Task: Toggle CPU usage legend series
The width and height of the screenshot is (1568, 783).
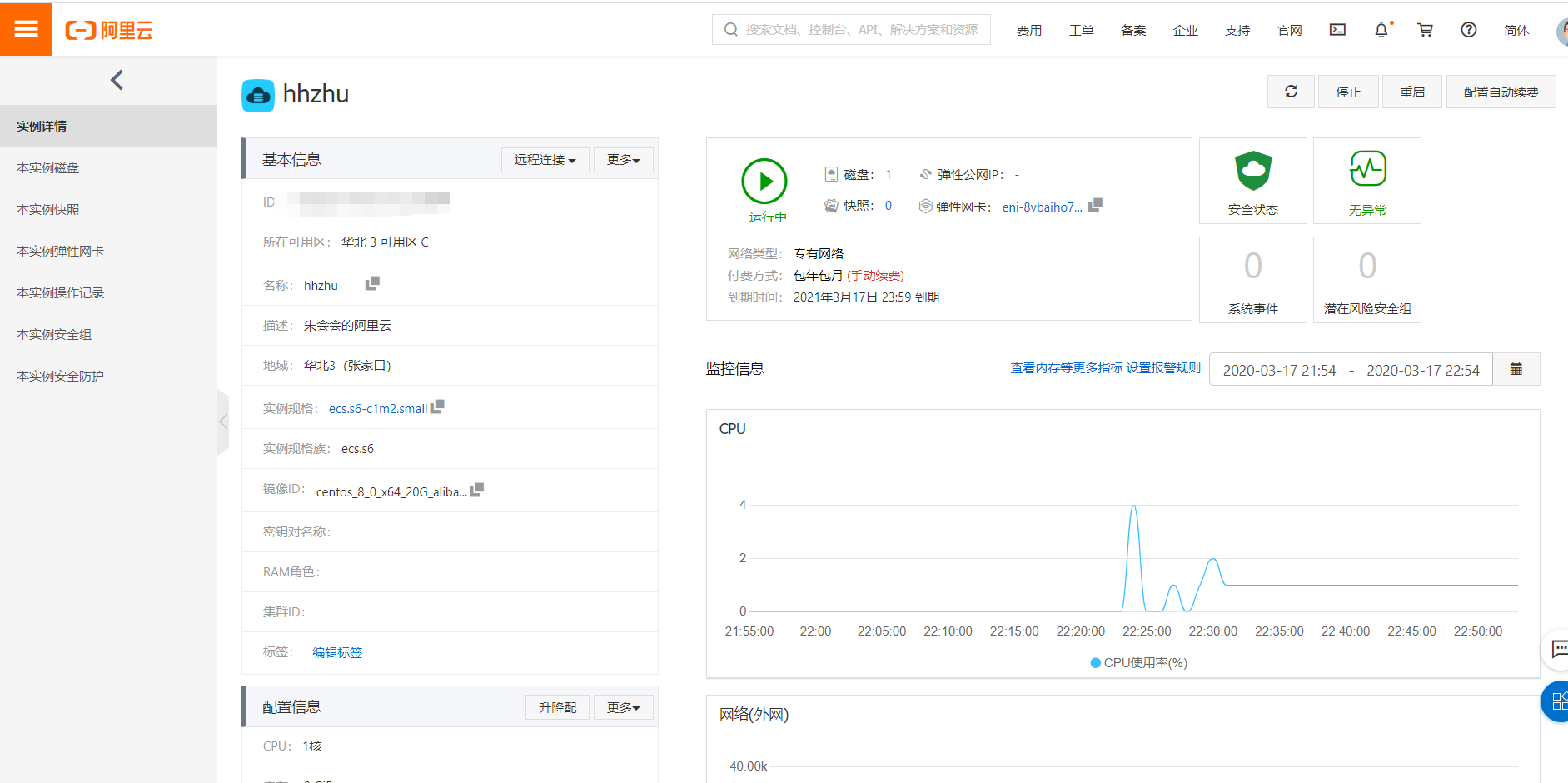Action: 1139,663
